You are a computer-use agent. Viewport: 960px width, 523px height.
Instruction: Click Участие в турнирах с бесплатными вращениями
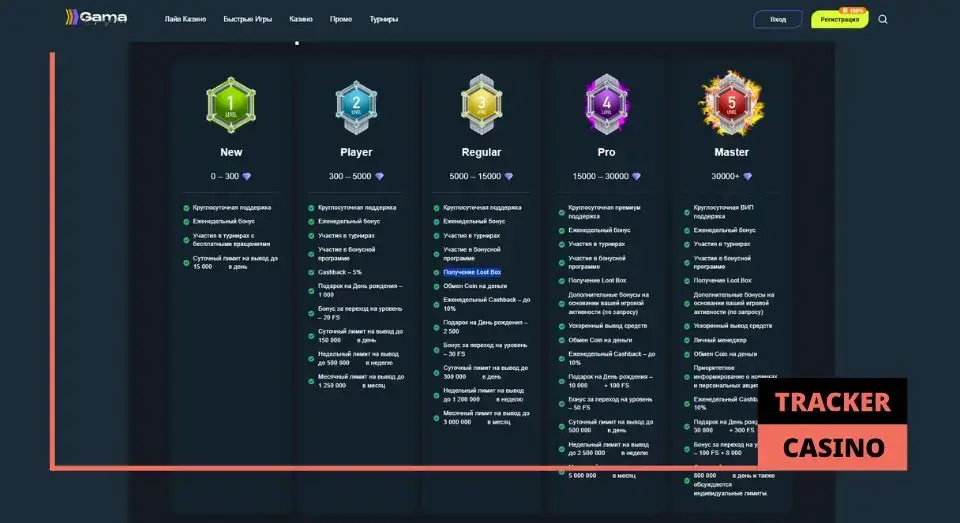(231, 240)
